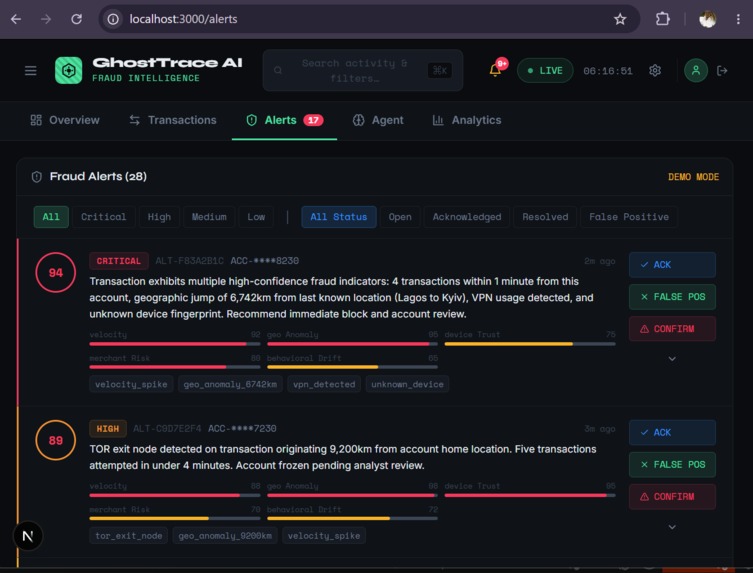This screenshot has width=753, height=573.
Task: Click the geo_anomaly_6742km tag
Action: point(230,384)
